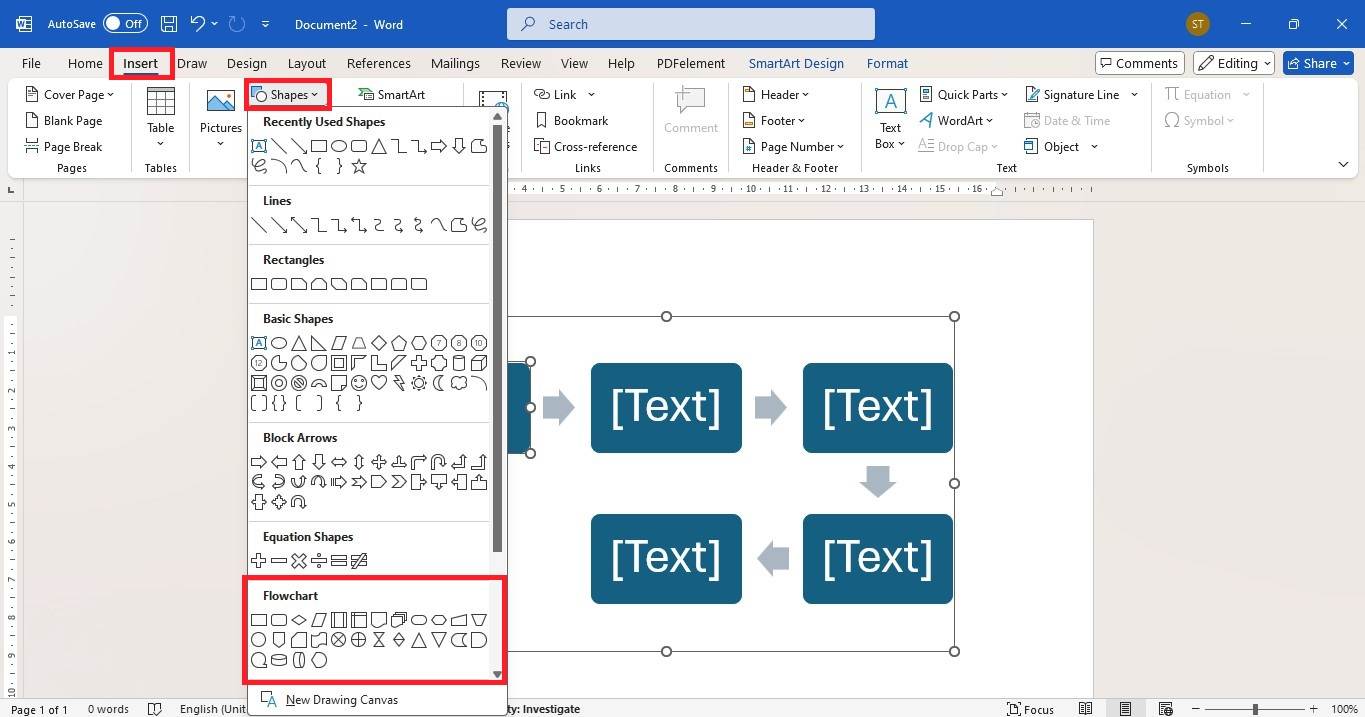Switch to the References tab
1365x717 pixels.
coord(379,63)
